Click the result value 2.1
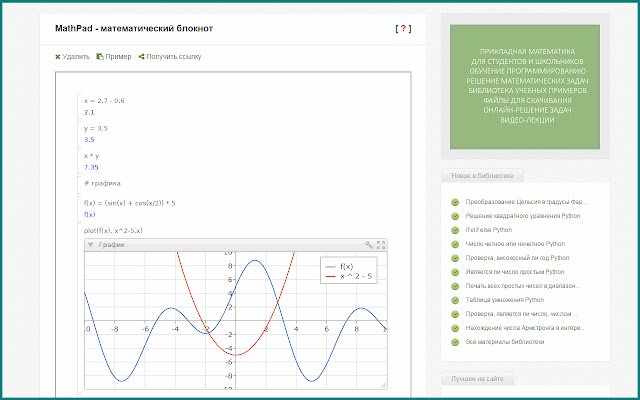Image resolution: width=640 pixels, height=400 pixels. pyautogui.click(x=89, y=112)
